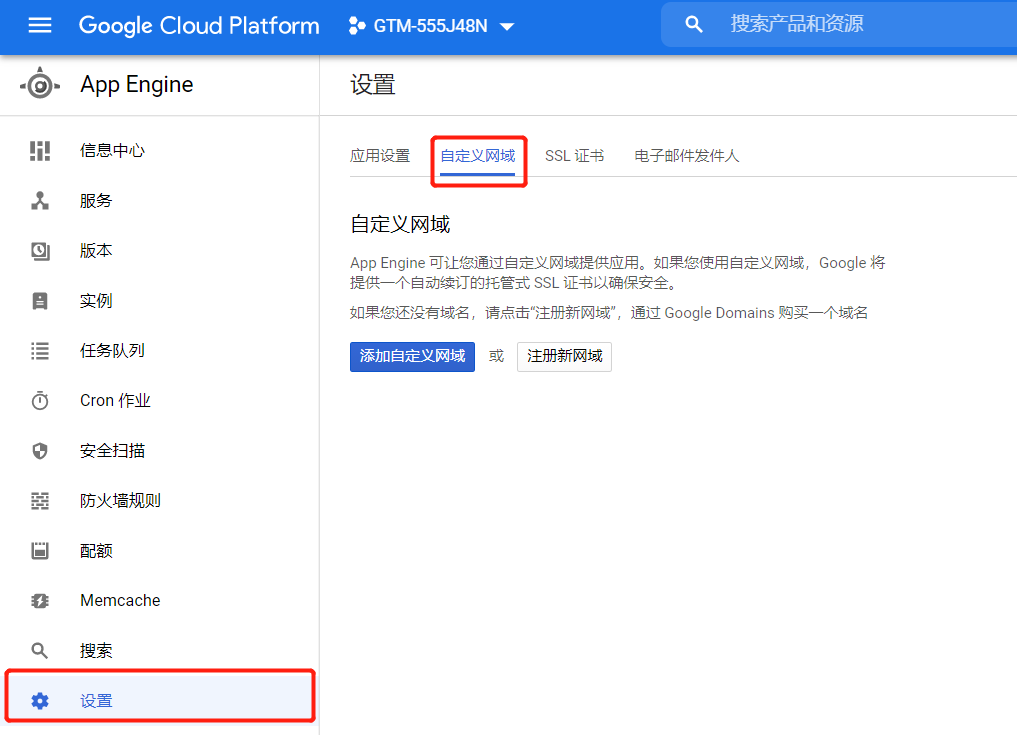
Task: Click the 服务 services icon
Action: pos(40,200)
